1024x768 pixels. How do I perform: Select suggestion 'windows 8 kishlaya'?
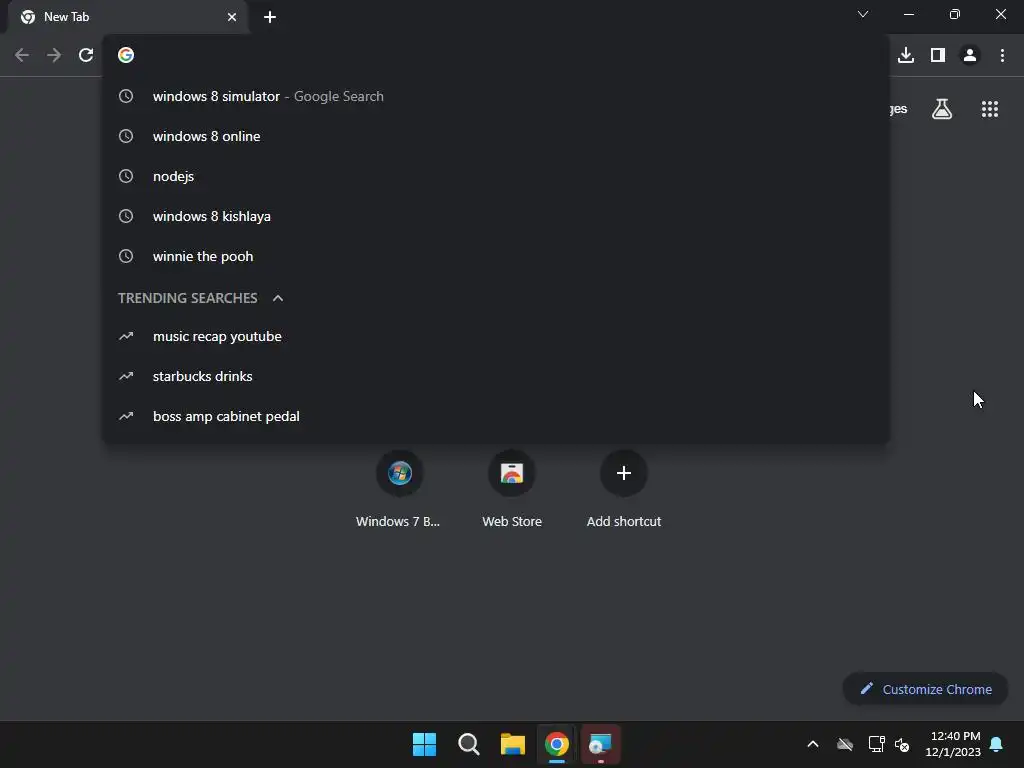[x=496, y=216]
